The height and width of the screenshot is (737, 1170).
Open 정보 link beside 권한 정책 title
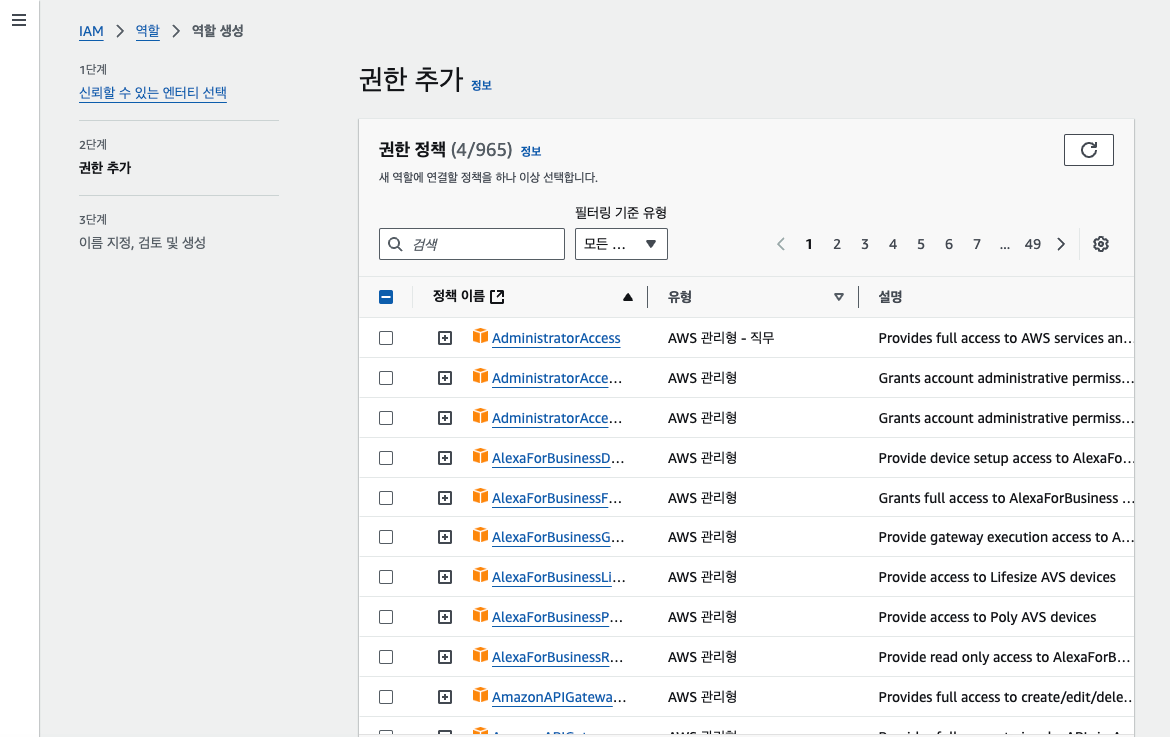coord(531,151)
